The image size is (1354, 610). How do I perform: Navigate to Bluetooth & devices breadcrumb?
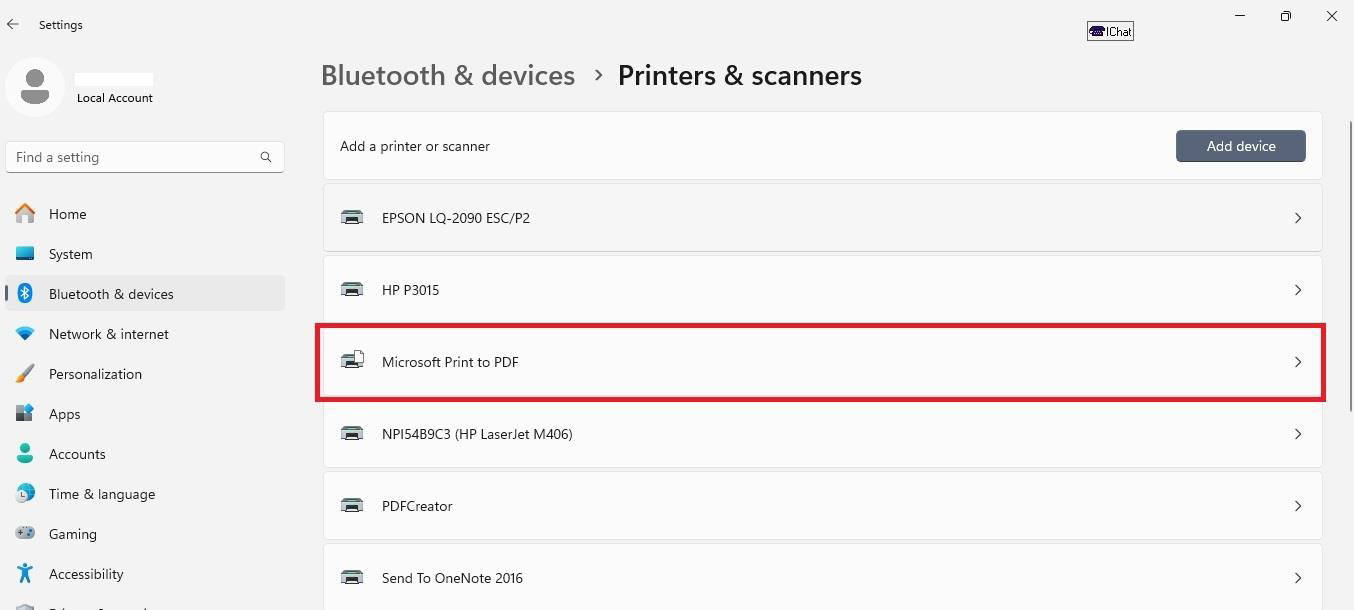[448, 76]
